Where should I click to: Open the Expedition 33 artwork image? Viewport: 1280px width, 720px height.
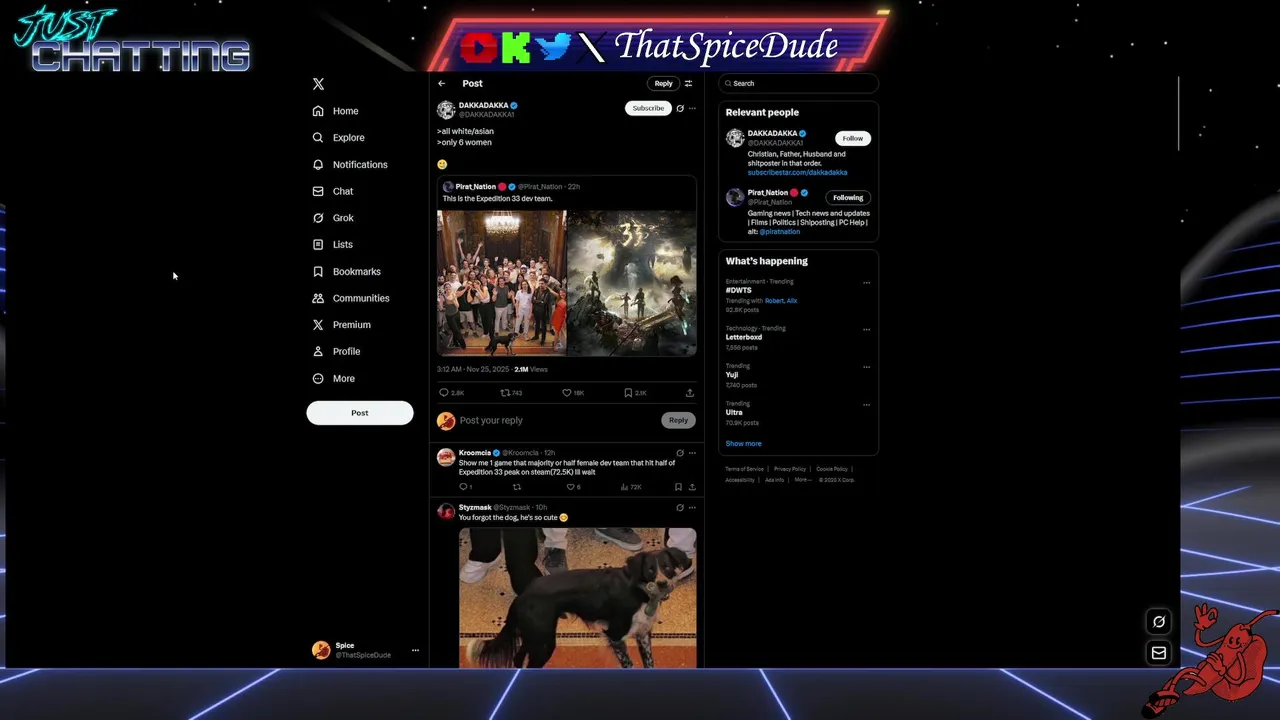pos(632,283)
